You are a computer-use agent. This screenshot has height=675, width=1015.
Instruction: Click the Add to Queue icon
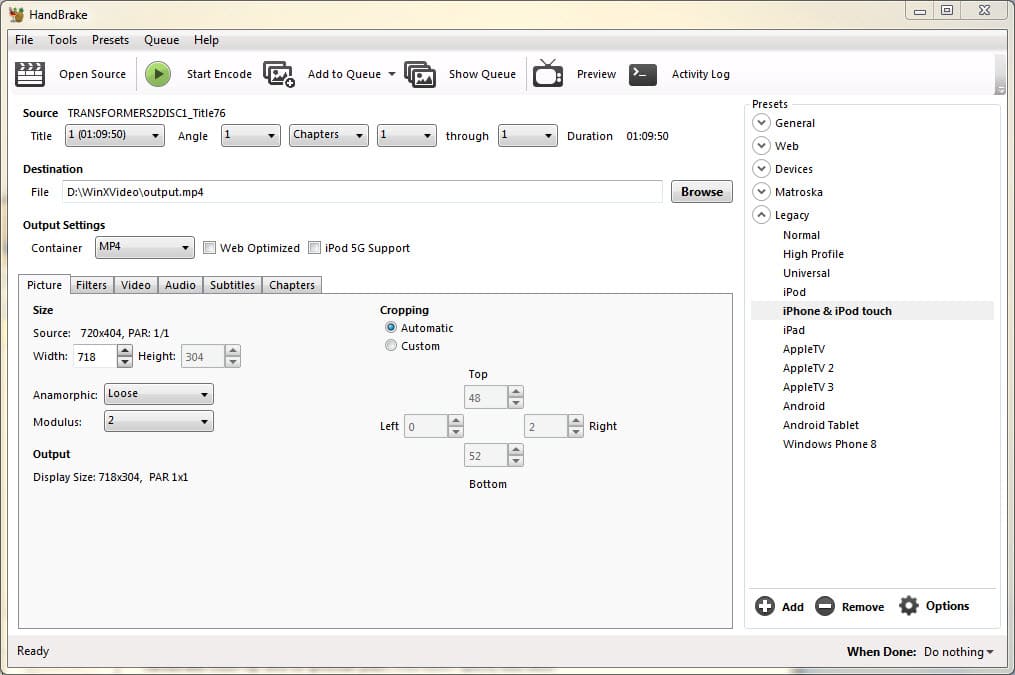(278, 73)
